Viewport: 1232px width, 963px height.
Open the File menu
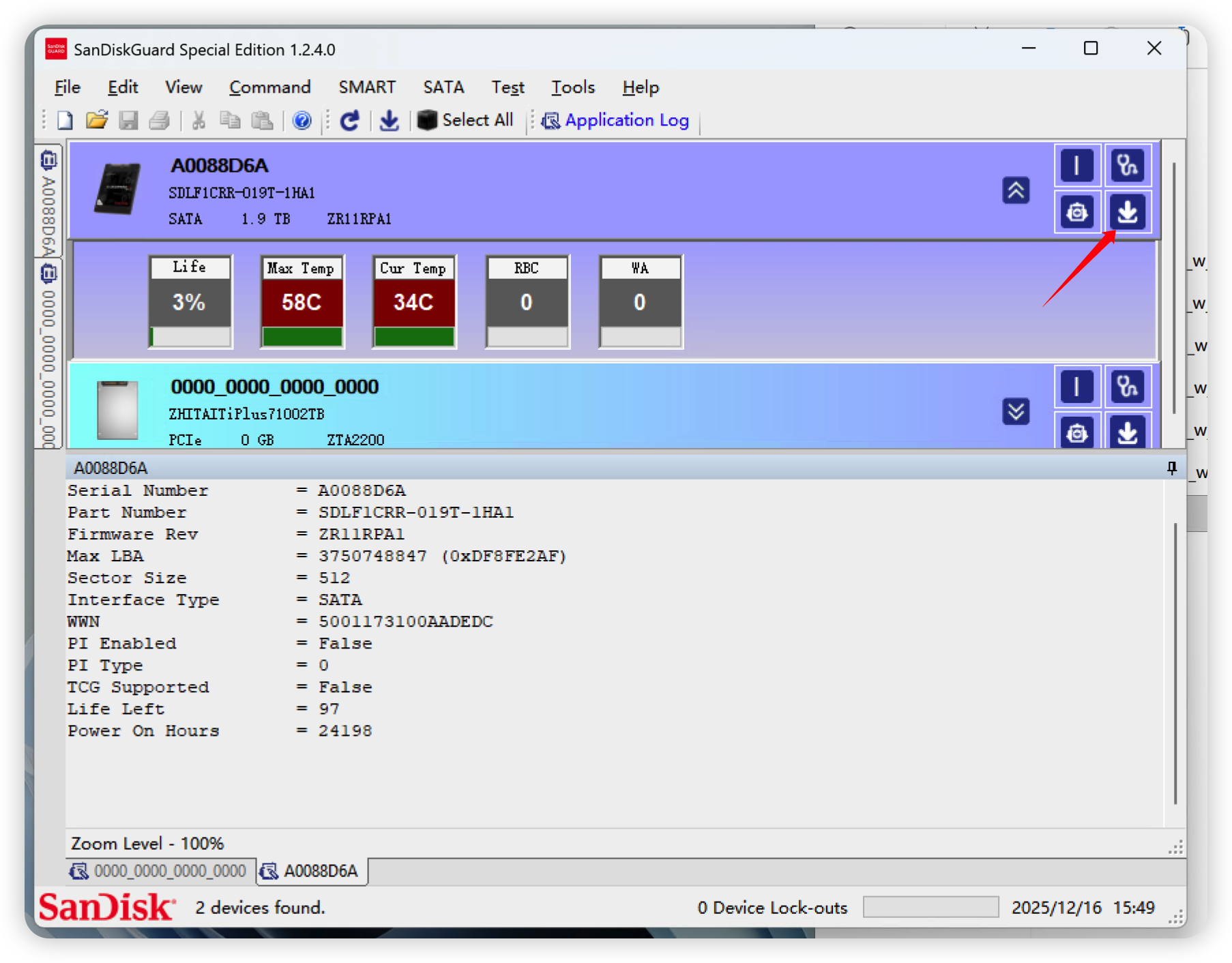pyautogui.click(x=68, y=87)
